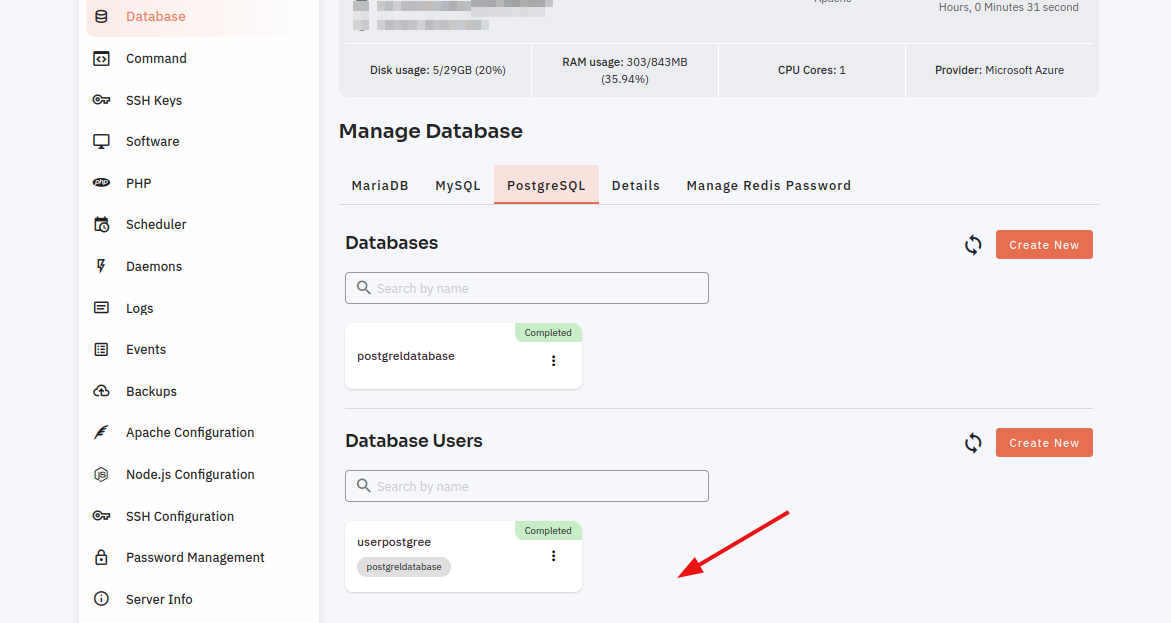
Task: Click the CPU Cores: 1 stat
Action: pos(812,70)
